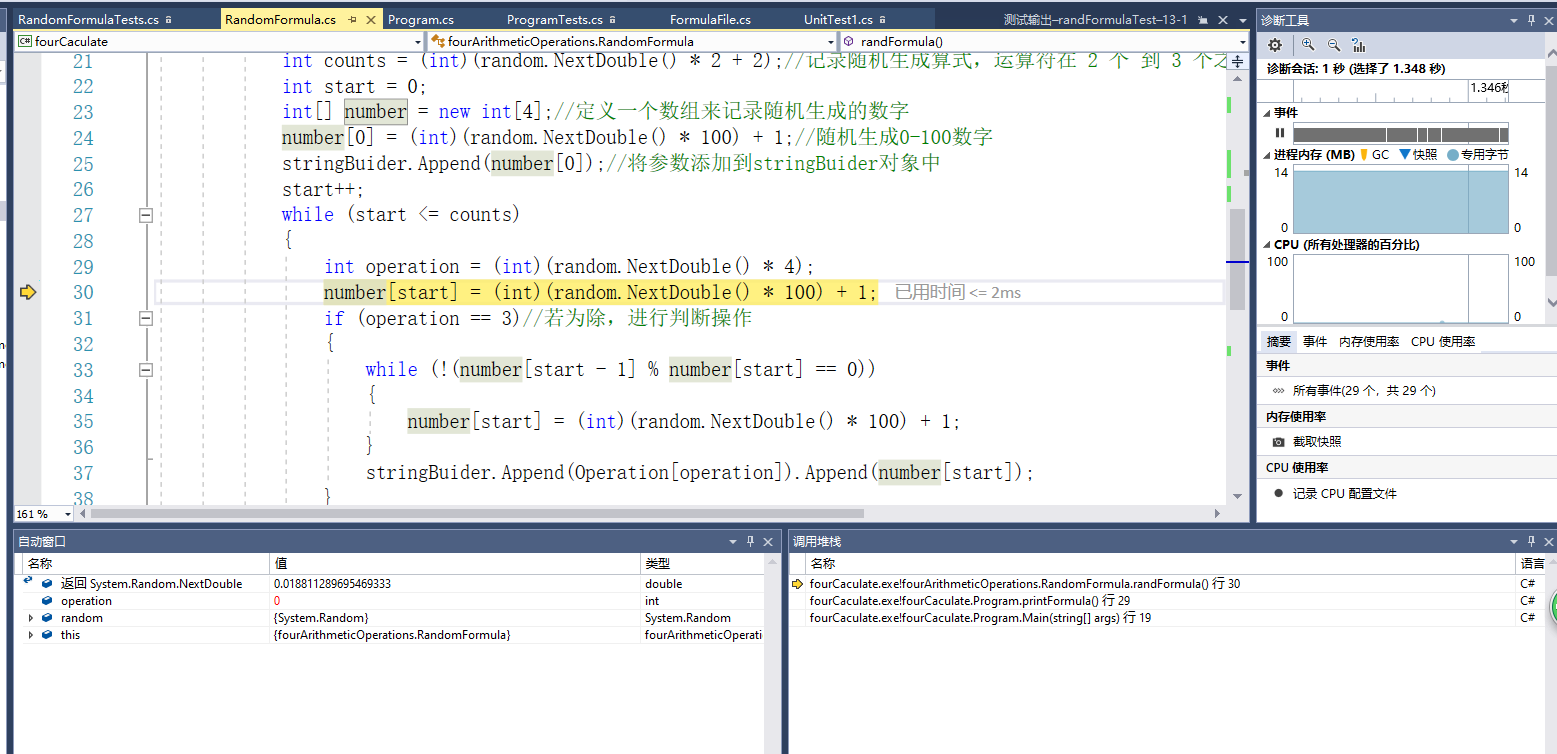
Task: Toggle 专用字节 legend in memory graph
Action: [1453, 155]
